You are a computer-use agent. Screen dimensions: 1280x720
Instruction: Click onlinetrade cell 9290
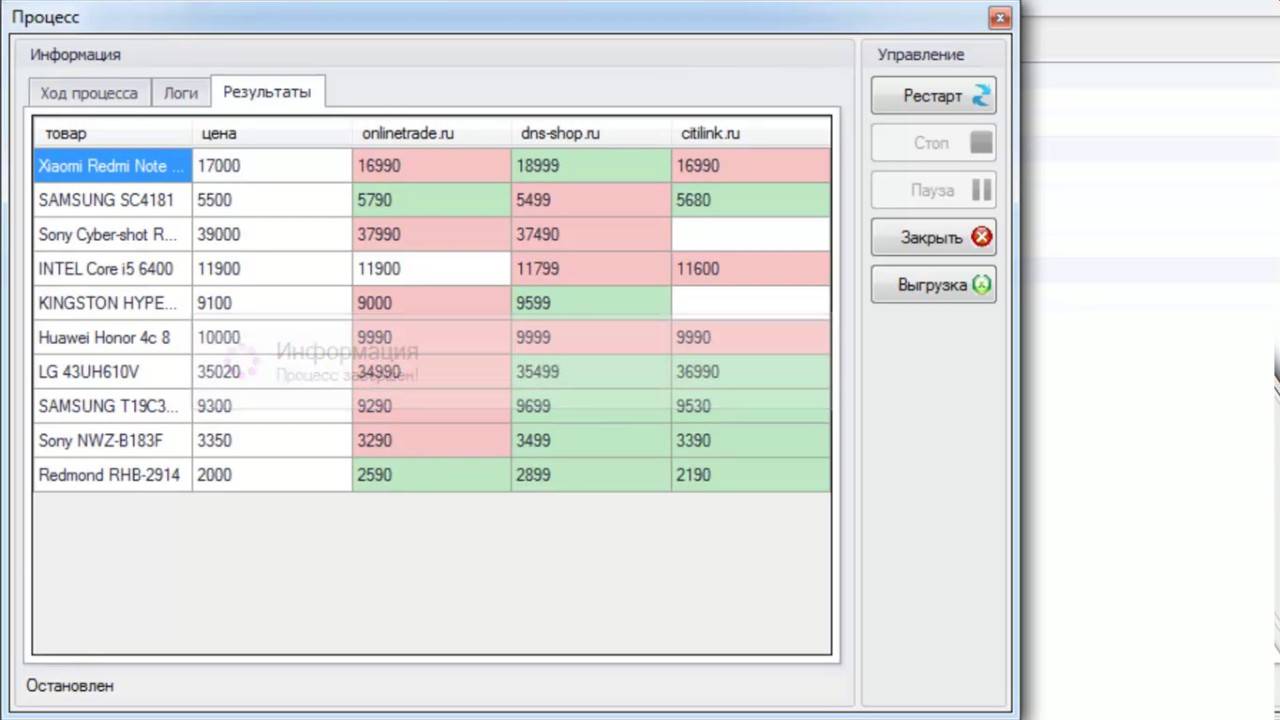tap(432, 406)
